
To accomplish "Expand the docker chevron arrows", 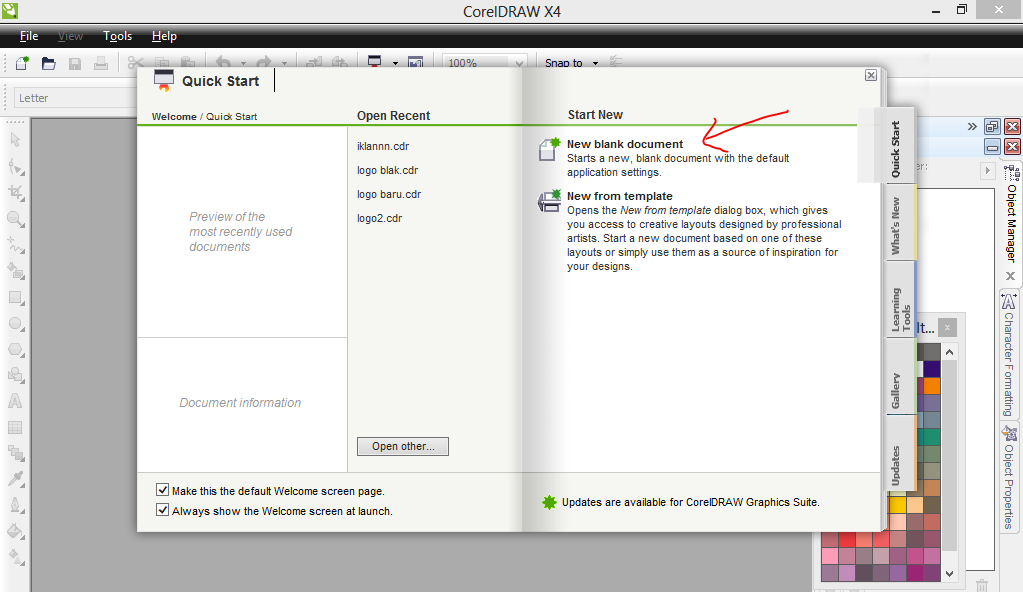I will pos(972,127).
